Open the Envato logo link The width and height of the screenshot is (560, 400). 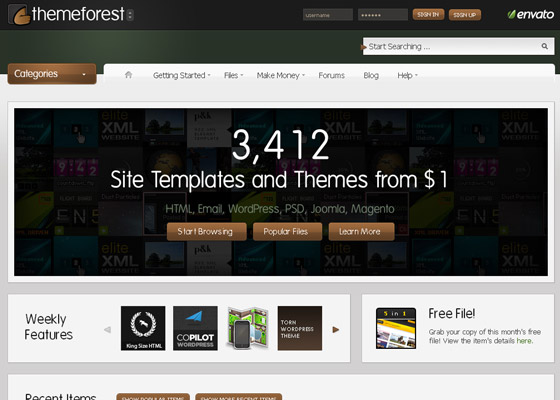pos(531,15)
